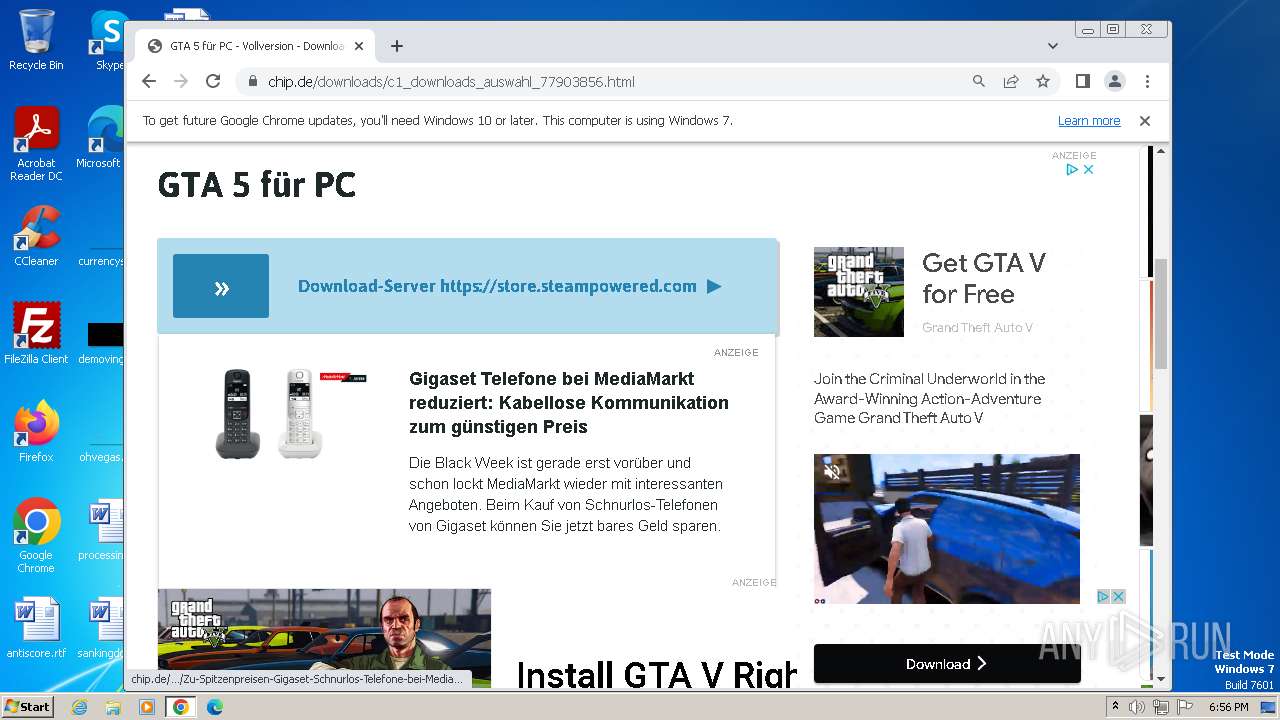
Task: Click the GTA gameplay video ad
Action: pos(947,529)
